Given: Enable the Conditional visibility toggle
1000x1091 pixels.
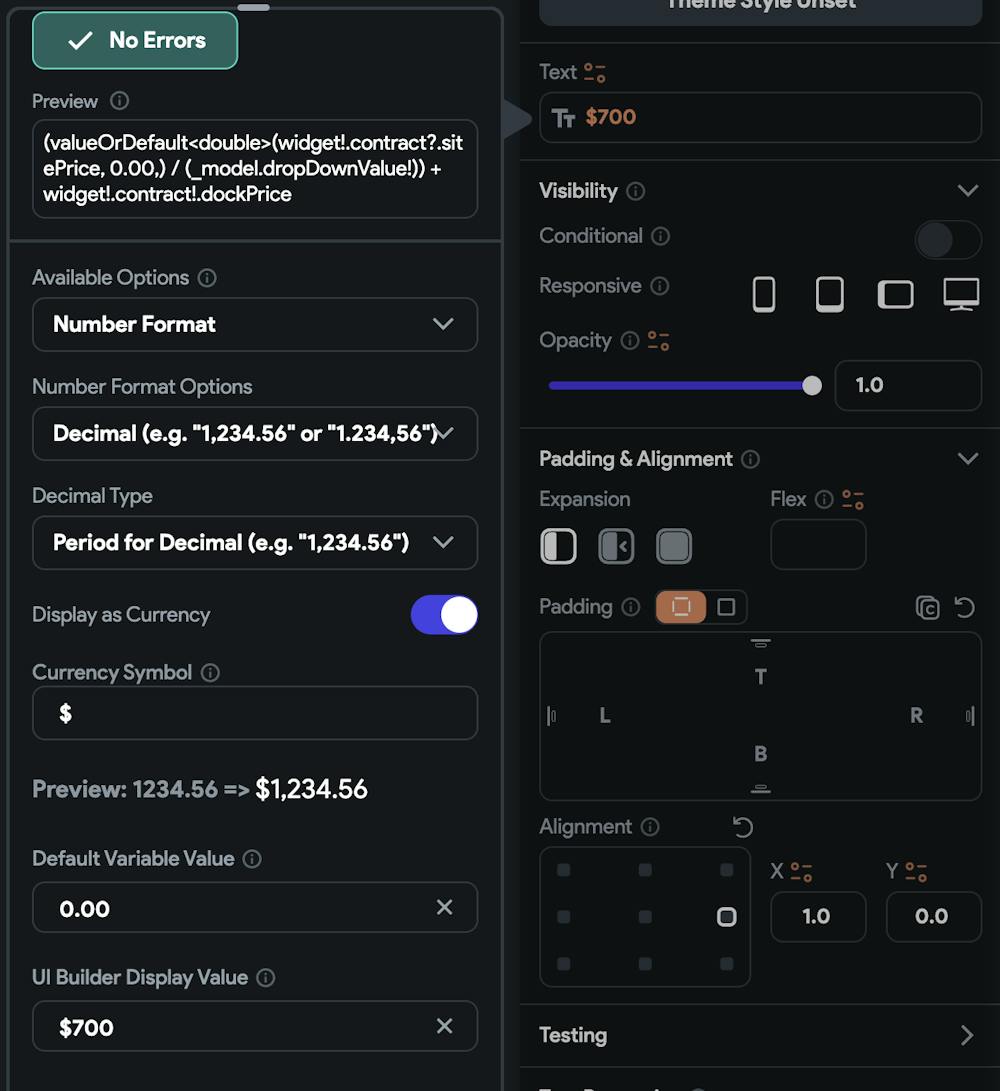Looking at the screenshot, I should pos(948,240).
